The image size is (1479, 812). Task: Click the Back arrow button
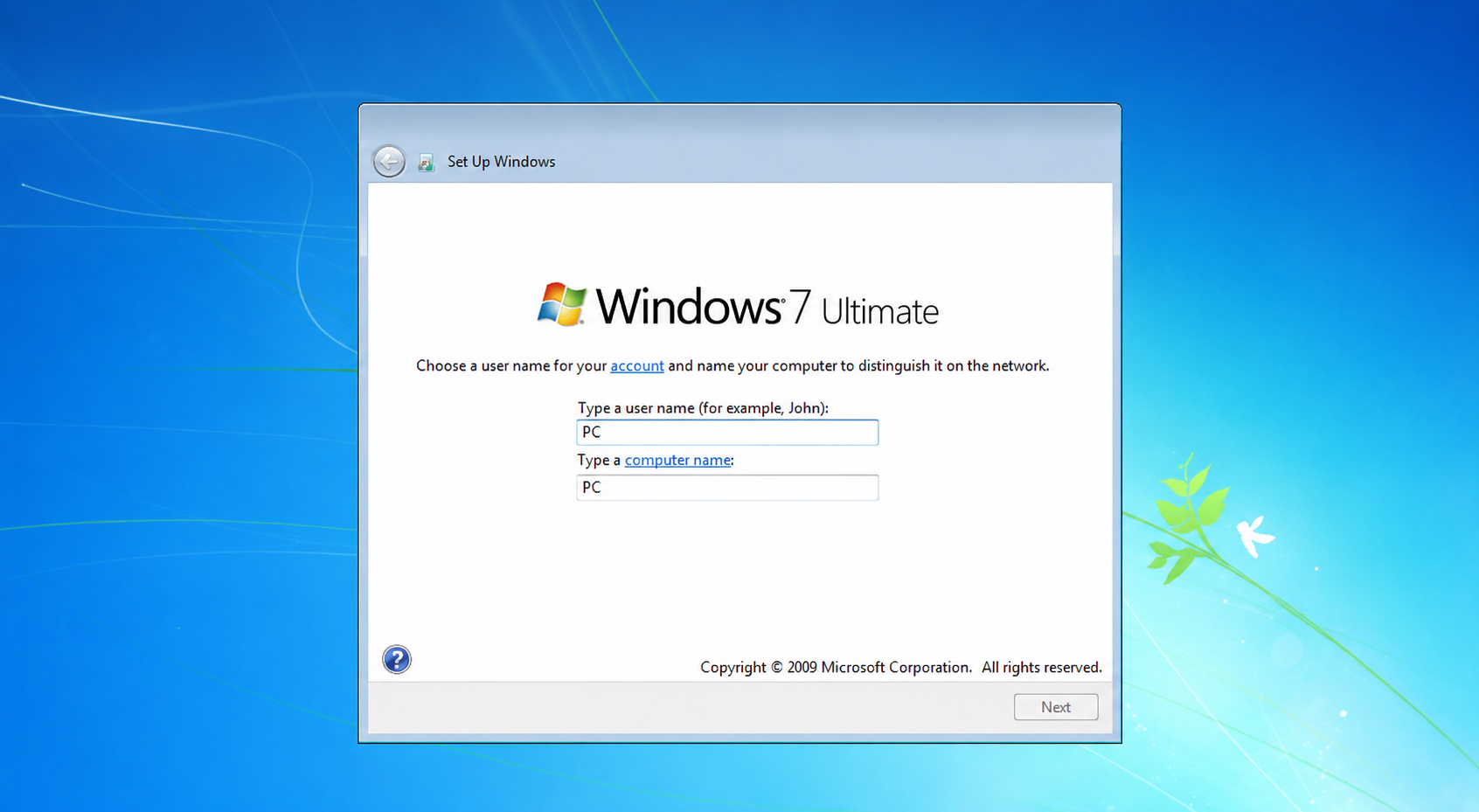[x=389, y=161]
